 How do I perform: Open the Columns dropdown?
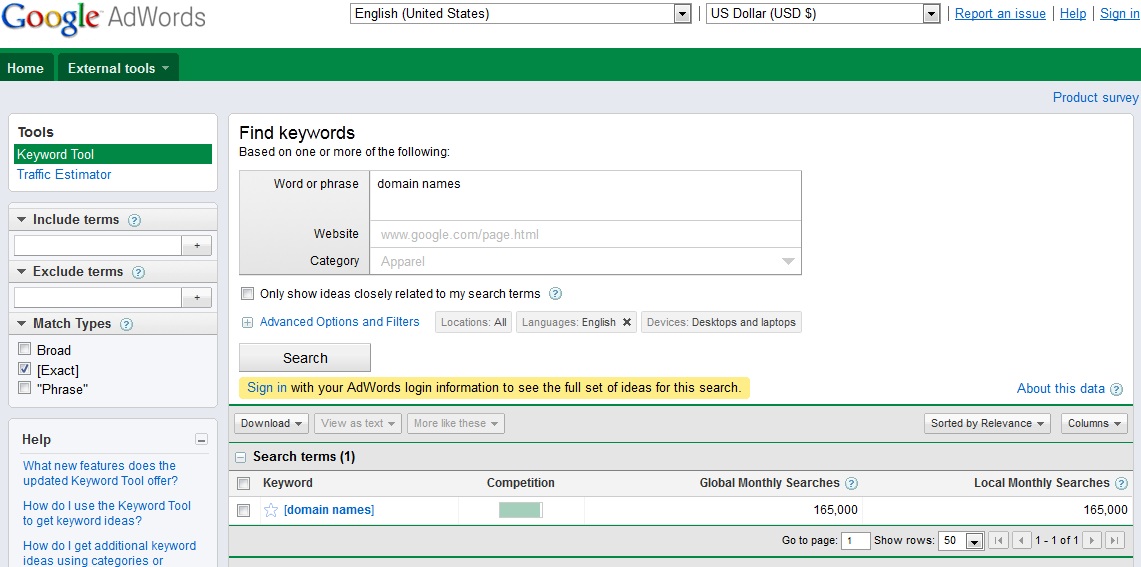click(1094, 424)
